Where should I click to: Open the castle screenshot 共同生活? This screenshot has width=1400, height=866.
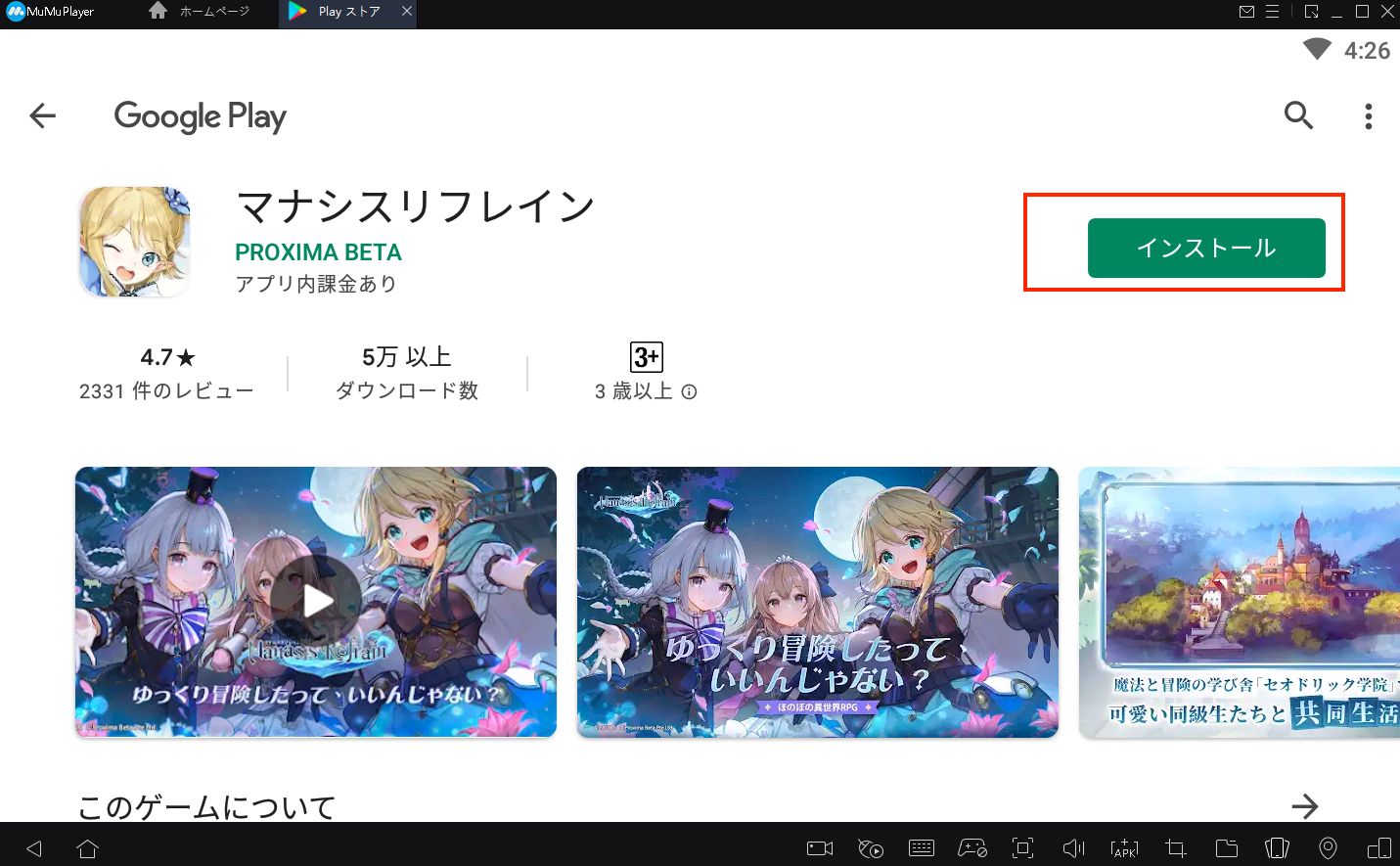pyautogui.click(x=1240, y=602)
